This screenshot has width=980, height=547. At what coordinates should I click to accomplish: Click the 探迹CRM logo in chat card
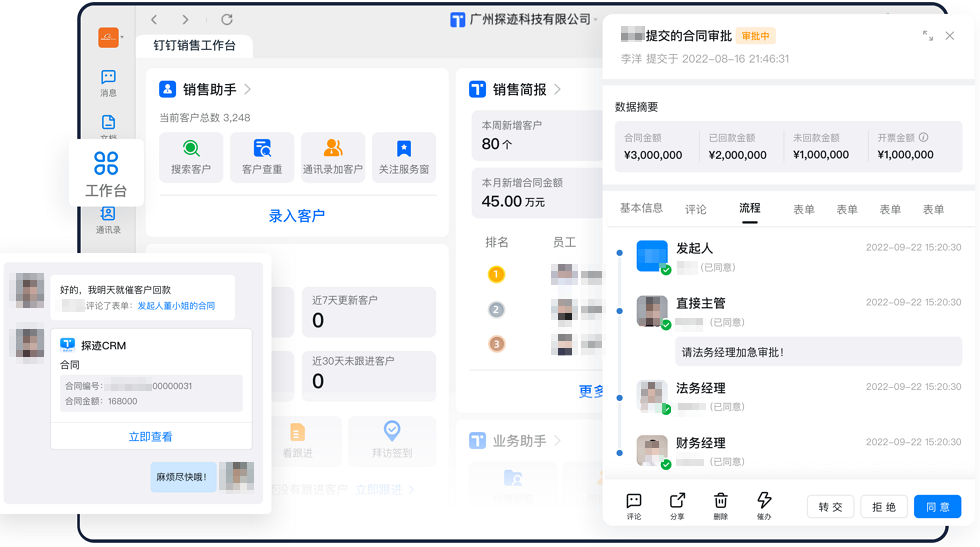click(68, 344)
